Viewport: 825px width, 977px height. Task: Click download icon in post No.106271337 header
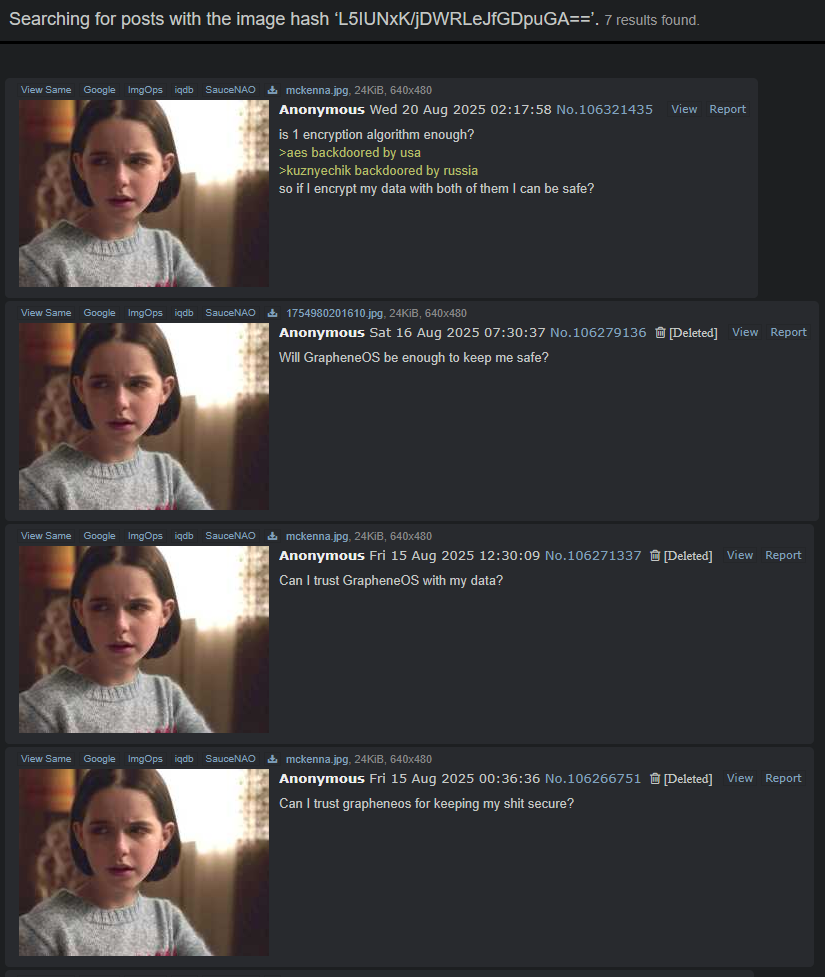click(x=272, y=536)
